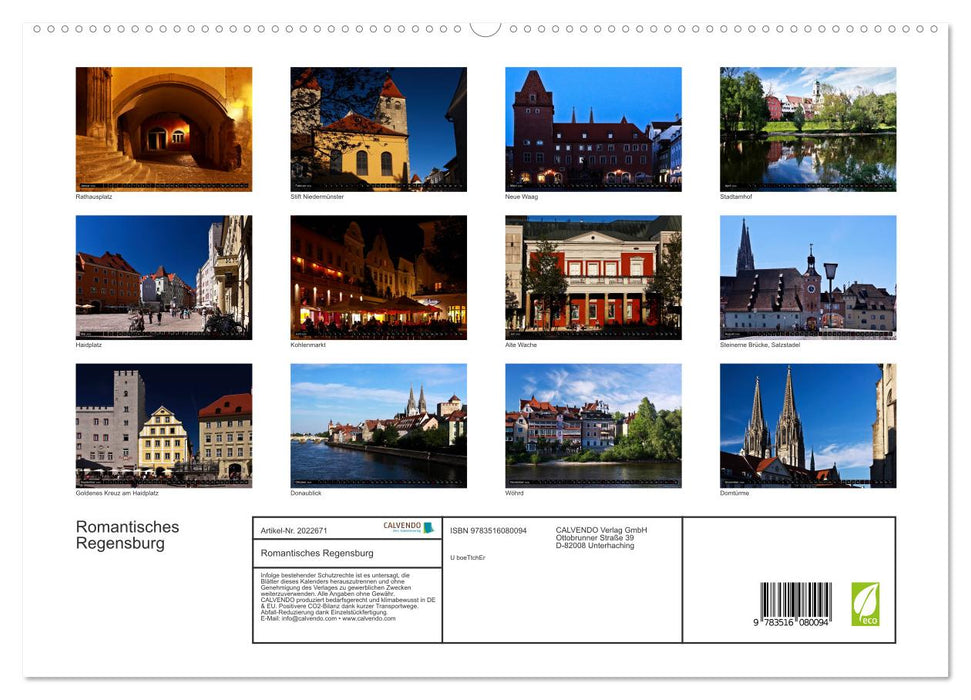The height and width of the screenshot is (700, 971).
Task: Switch to the Donaublick image
Action: tap(378, 424)
